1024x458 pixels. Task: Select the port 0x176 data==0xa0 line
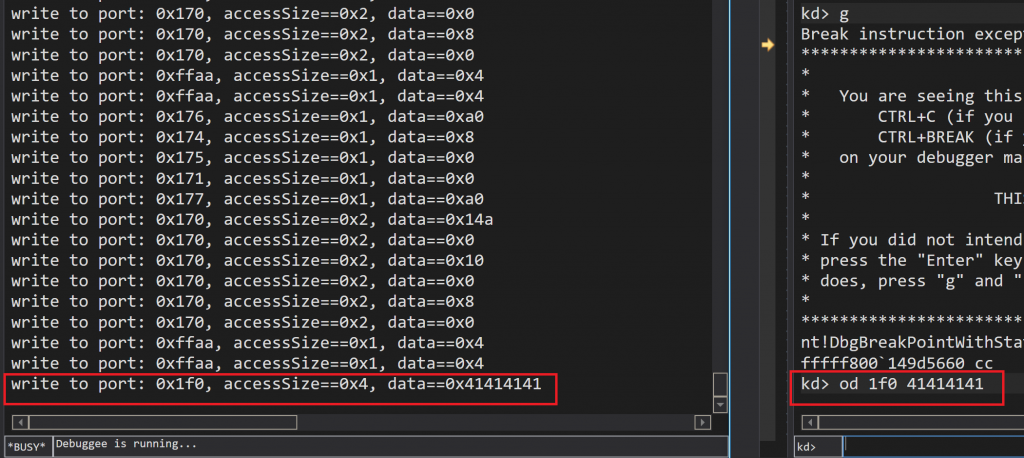pyautogui.click(x=248, y=117)
